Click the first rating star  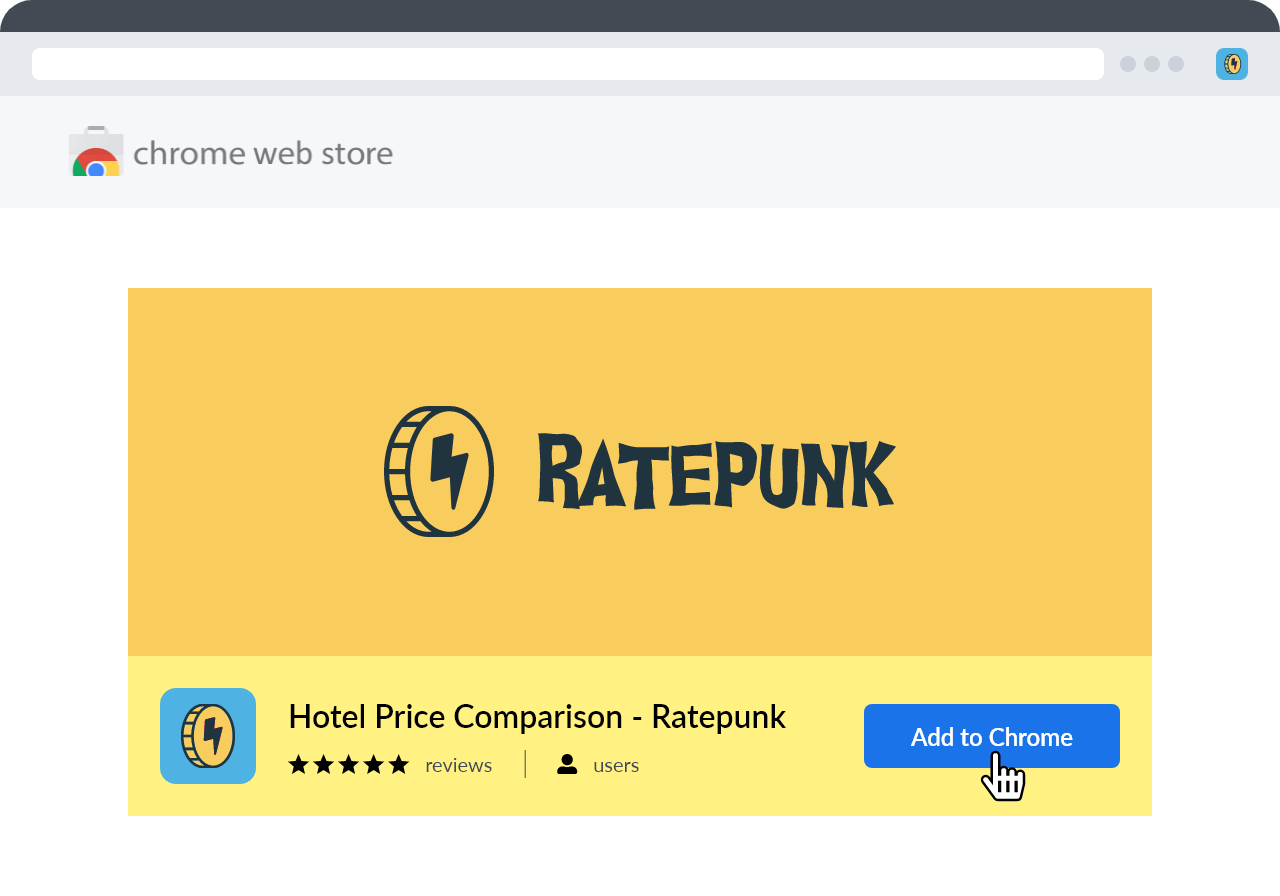pyautogui.click(x=297, y=764)
